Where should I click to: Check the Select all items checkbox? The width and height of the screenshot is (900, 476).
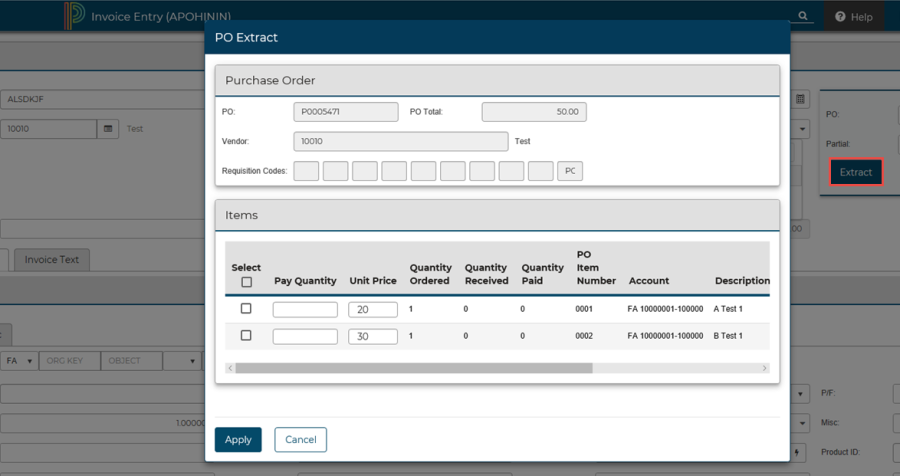pos(246,282)
